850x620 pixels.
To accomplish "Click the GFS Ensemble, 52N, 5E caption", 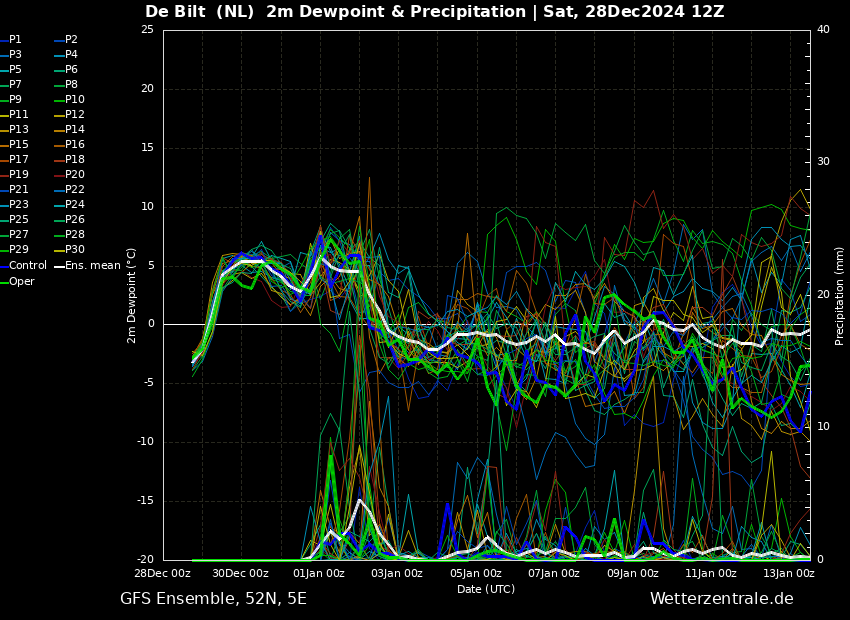I will click(x=213, y=599).
